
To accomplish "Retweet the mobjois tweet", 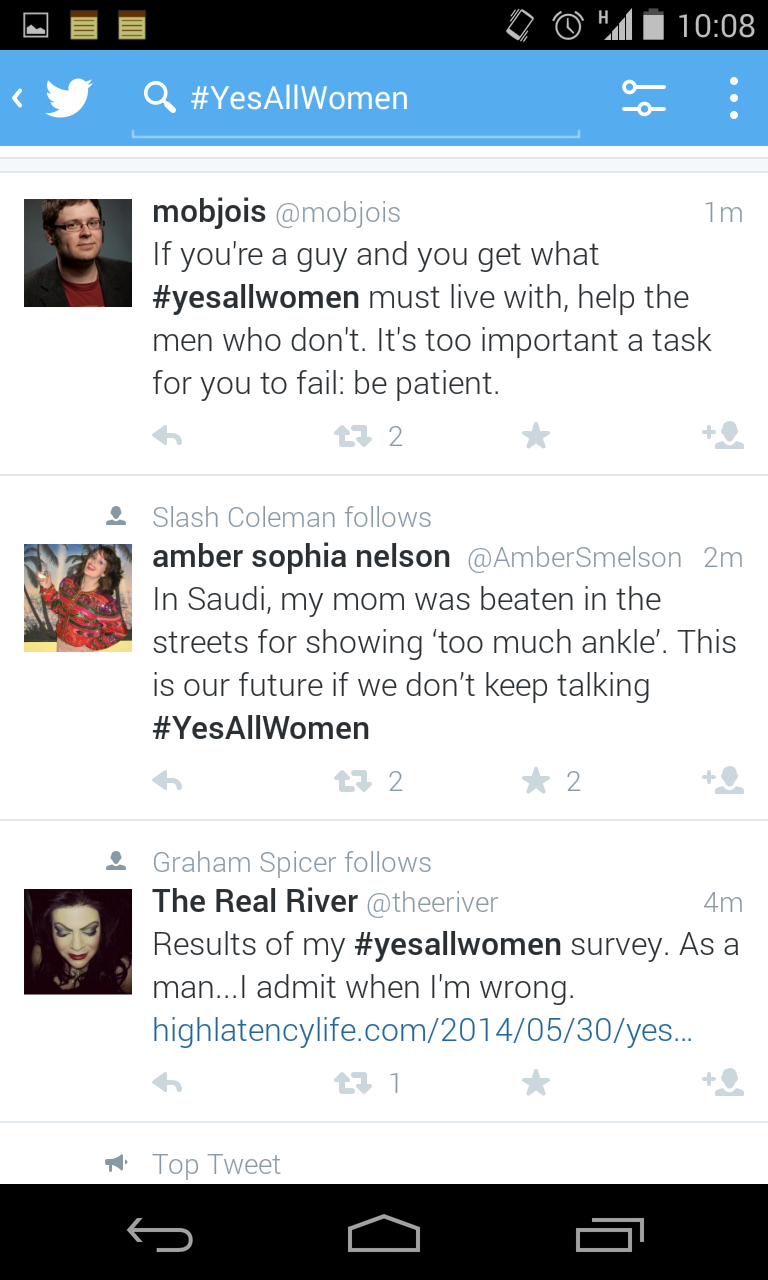I will click(352, 436).
